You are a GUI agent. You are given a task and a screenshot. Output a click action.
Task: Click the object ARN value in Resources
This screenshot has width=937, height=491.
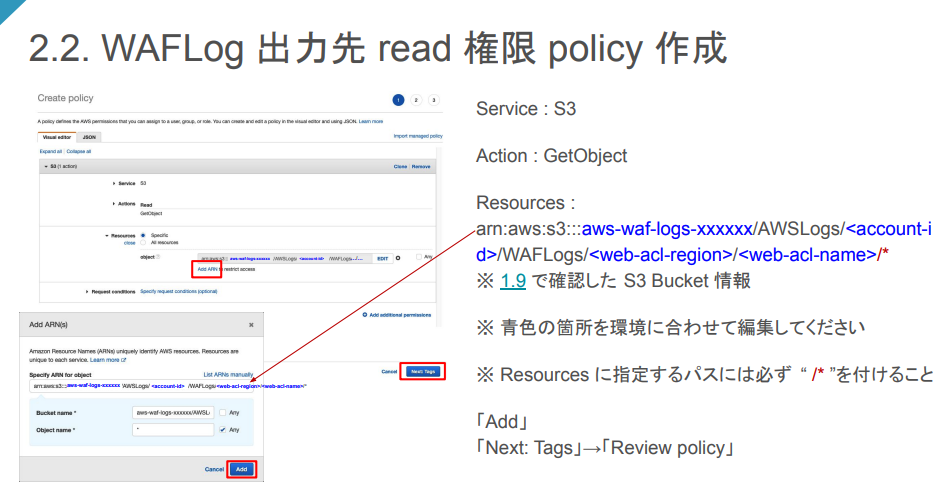284,259
